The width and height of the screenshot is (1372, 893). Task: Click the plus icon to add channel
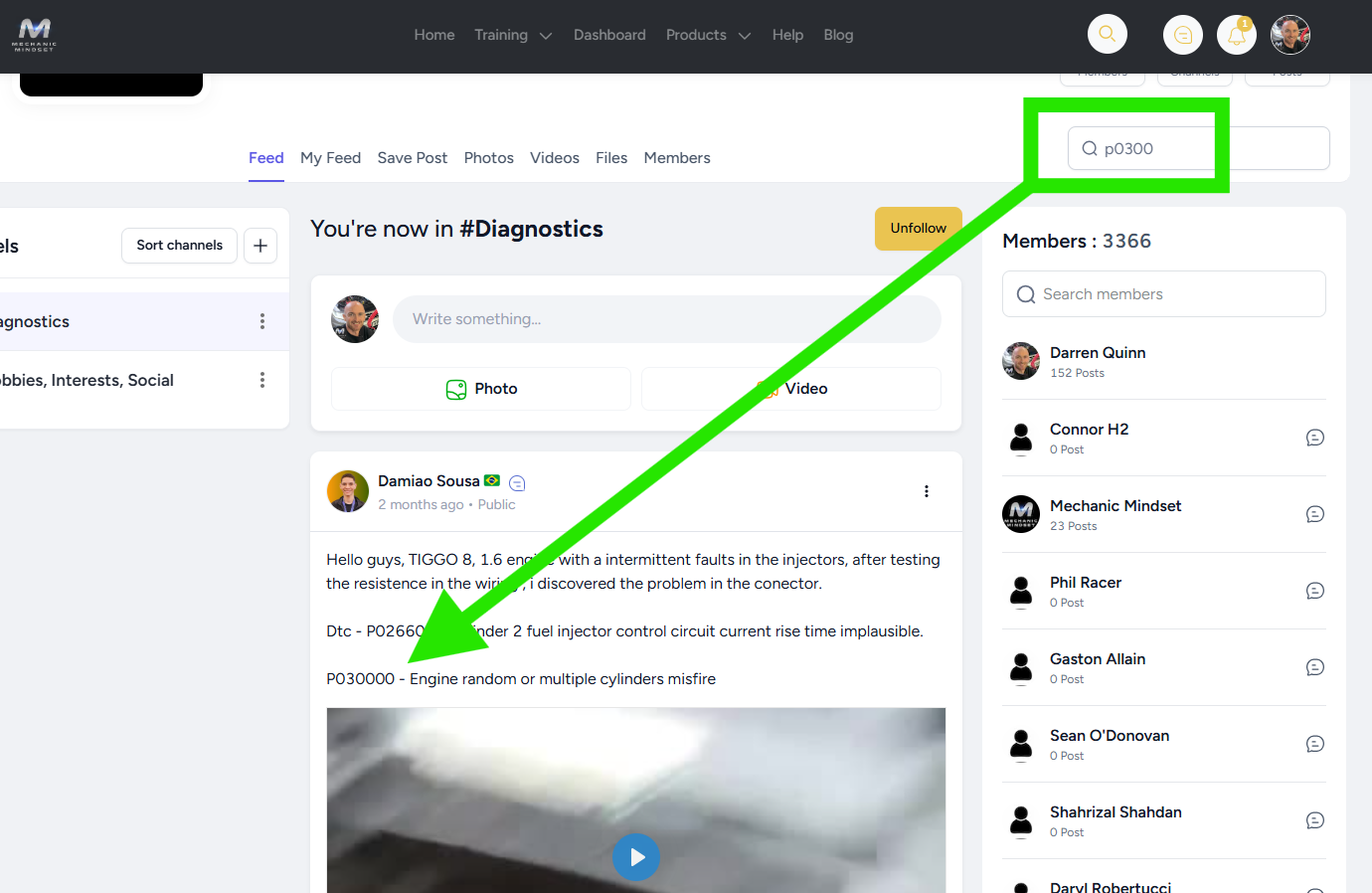click(260, 246)
